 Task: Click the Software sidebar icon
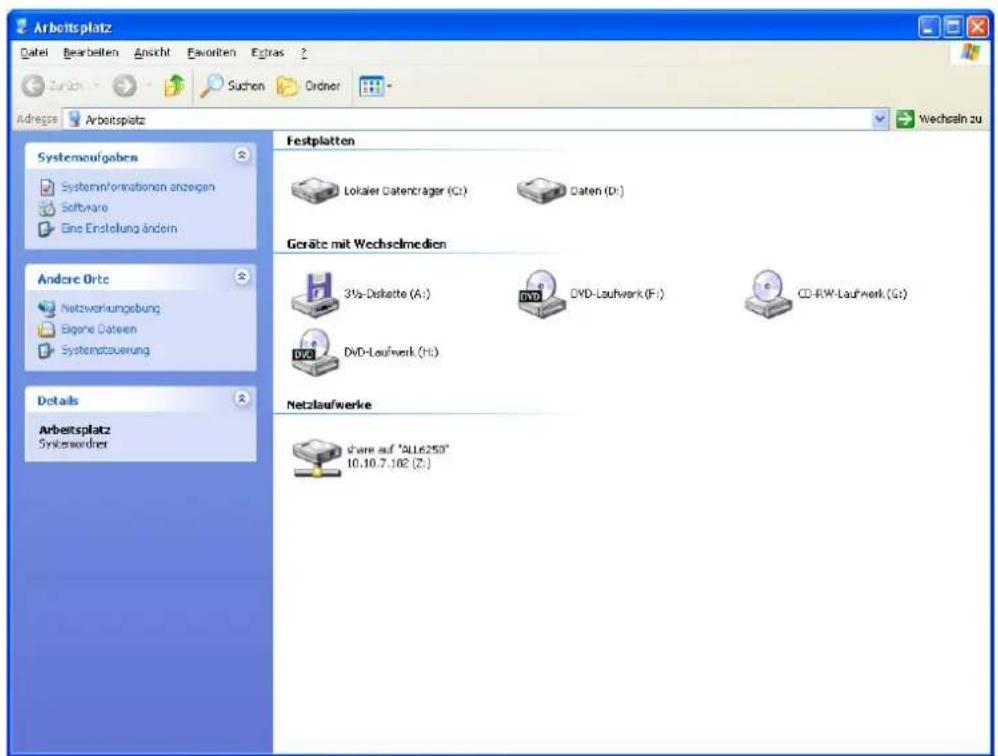point(47,208)
